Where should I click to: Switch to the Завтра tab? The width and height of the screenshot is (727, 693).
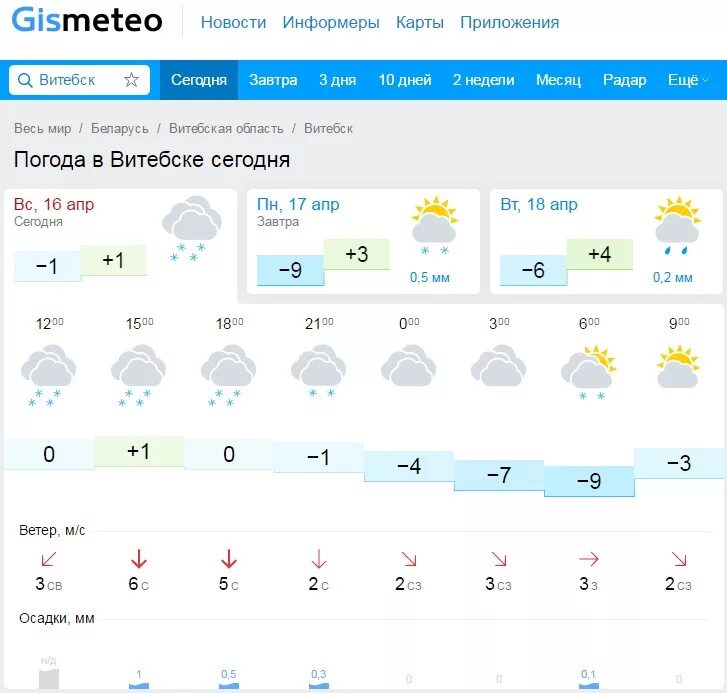tap(273, 80)
